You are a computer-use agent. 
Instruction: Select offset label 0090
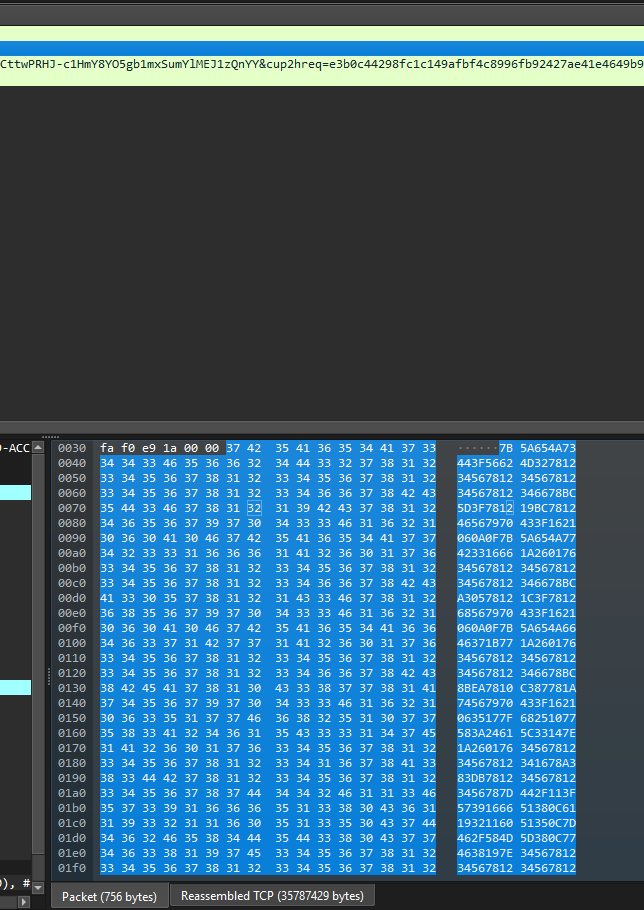pyautogui.click(x=72, y=538)
